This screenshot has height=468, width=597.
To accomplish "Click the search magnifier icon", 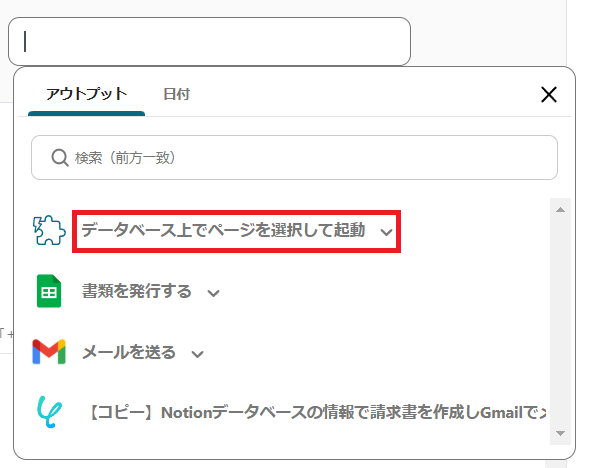I will (x=60, y=158).
